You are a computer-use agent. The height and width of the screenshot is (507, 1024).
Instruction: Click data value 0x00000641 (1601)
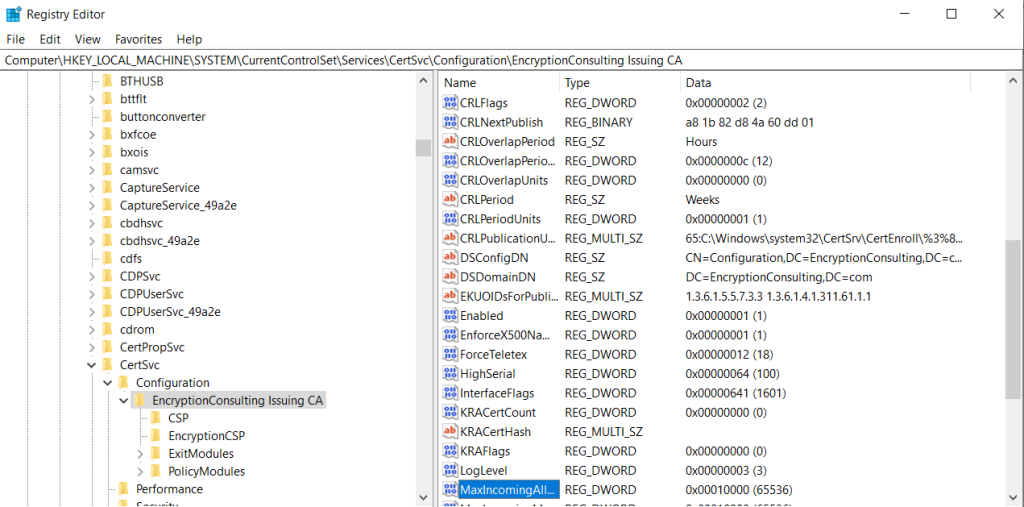pos(735,393)
